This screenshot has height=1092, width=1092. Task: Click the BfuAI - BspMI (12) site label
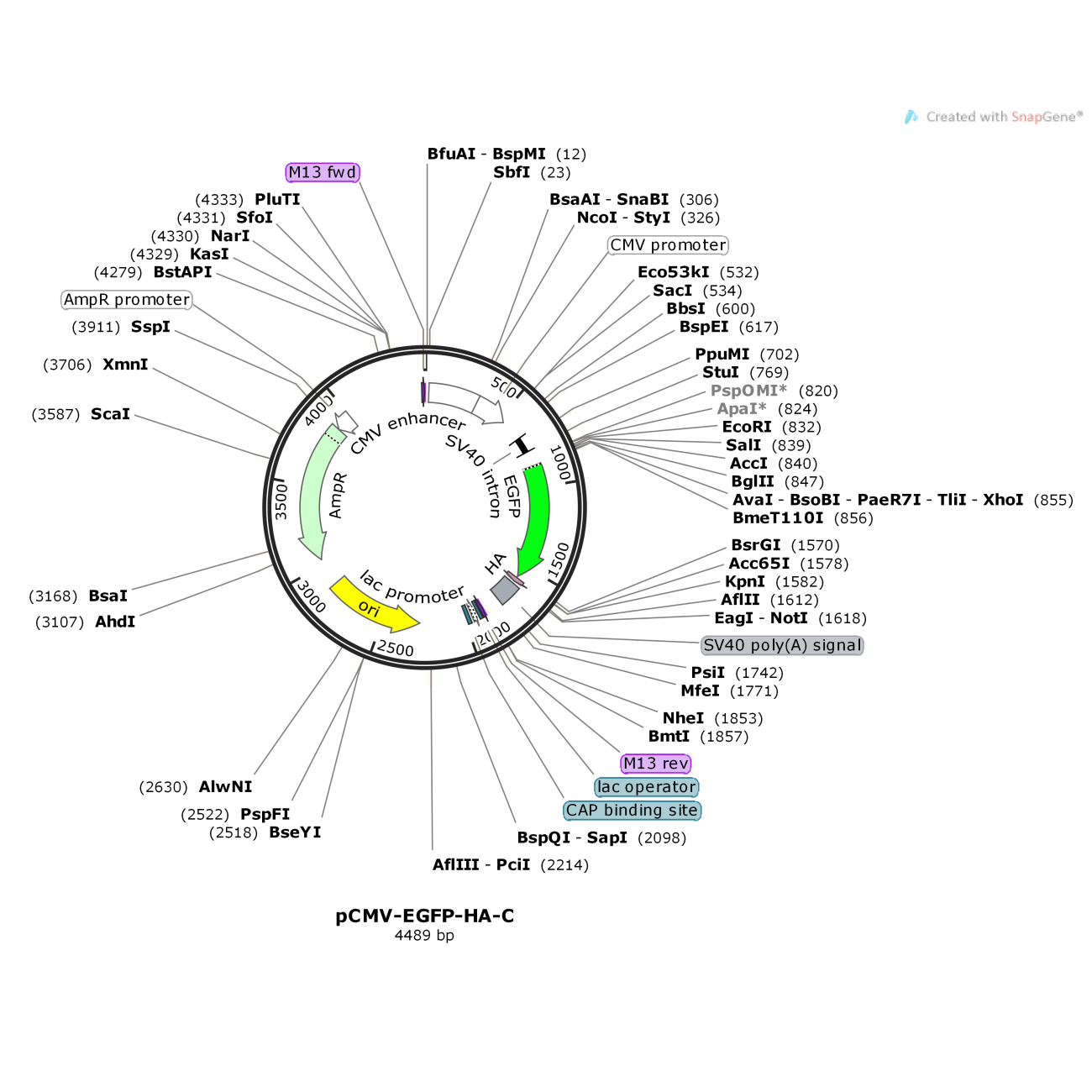click(x=507, y=154)
